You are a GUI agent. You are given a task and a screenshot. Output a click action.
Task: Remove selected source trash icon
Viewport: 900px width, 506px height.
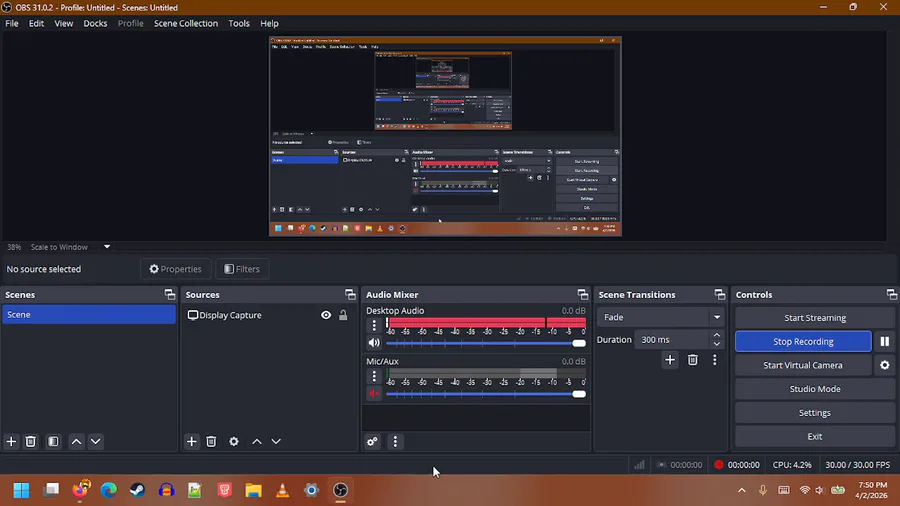tap(211, 441)
